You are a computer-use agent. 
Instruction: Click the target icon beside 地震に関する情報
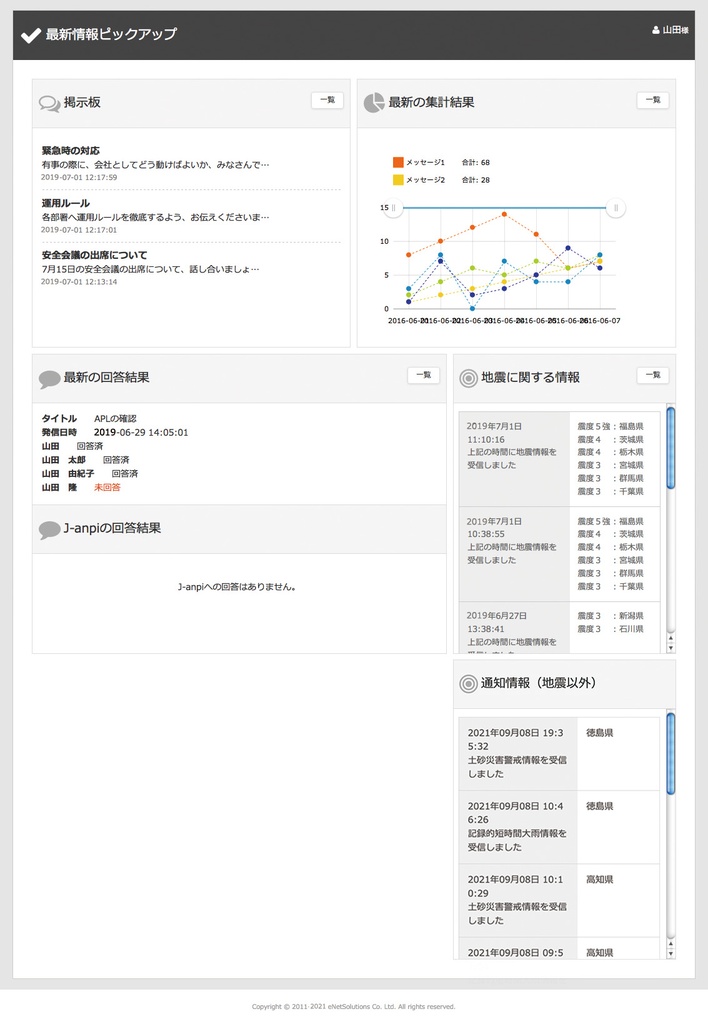(468, 378)
